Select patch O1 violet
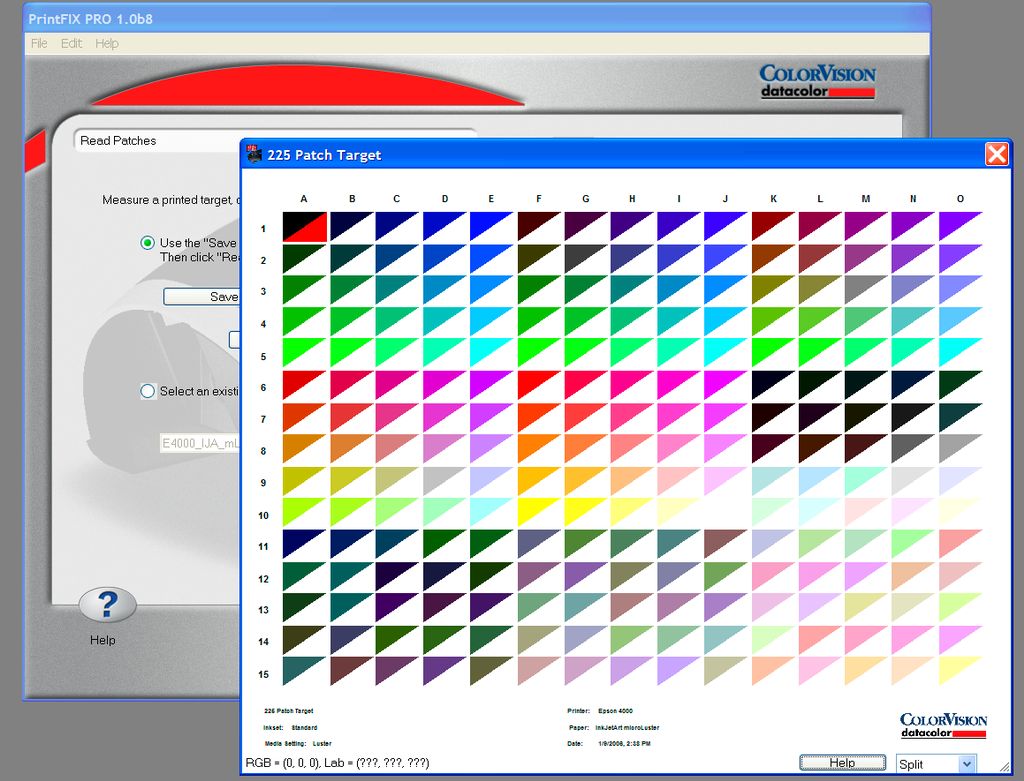The image size is (1024, 781). [961, 227]
